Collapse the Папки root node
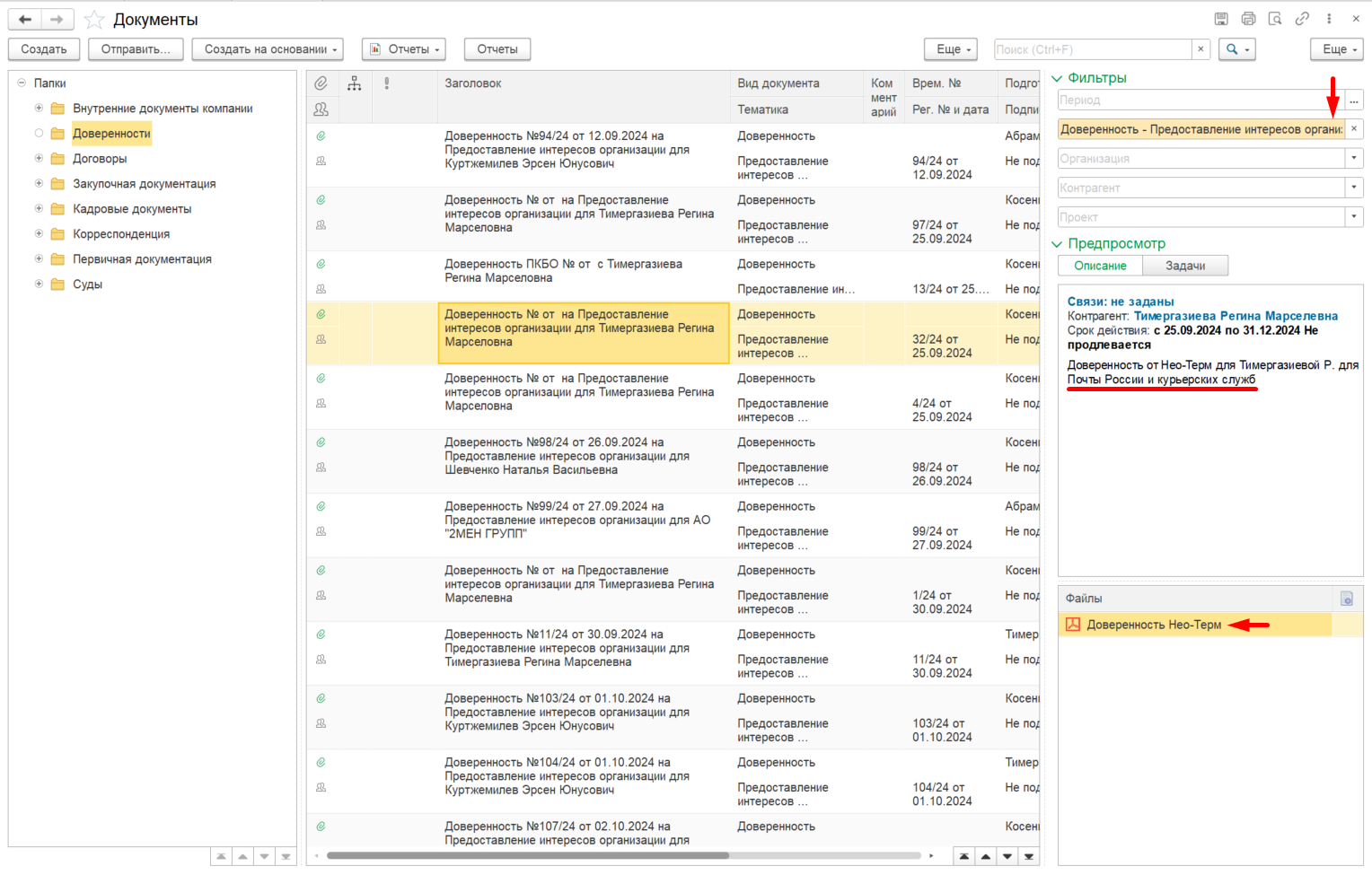 click(22, 83)
